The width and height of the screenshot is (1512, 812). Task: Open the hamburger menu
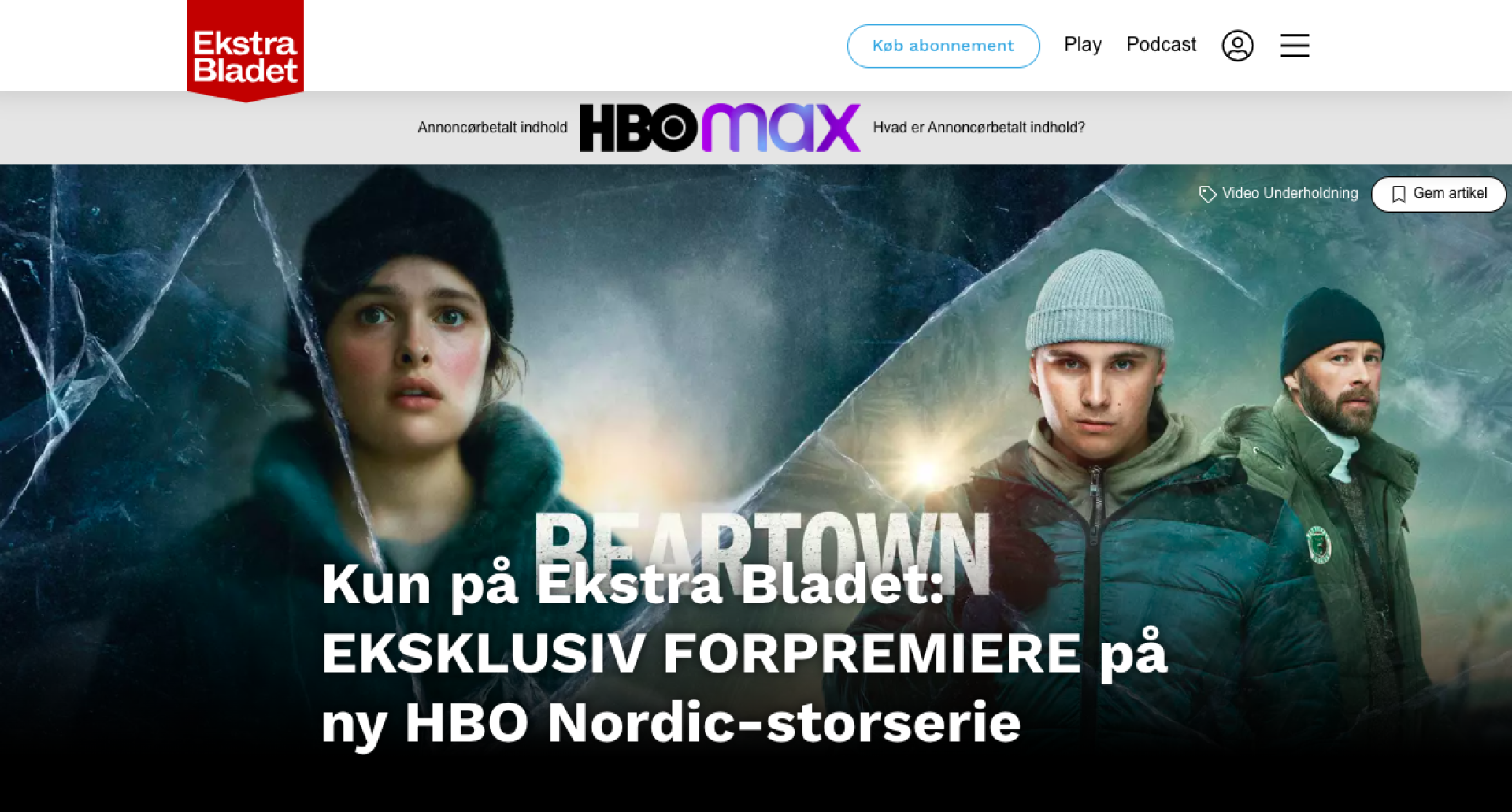click(x=1295, y=46)
